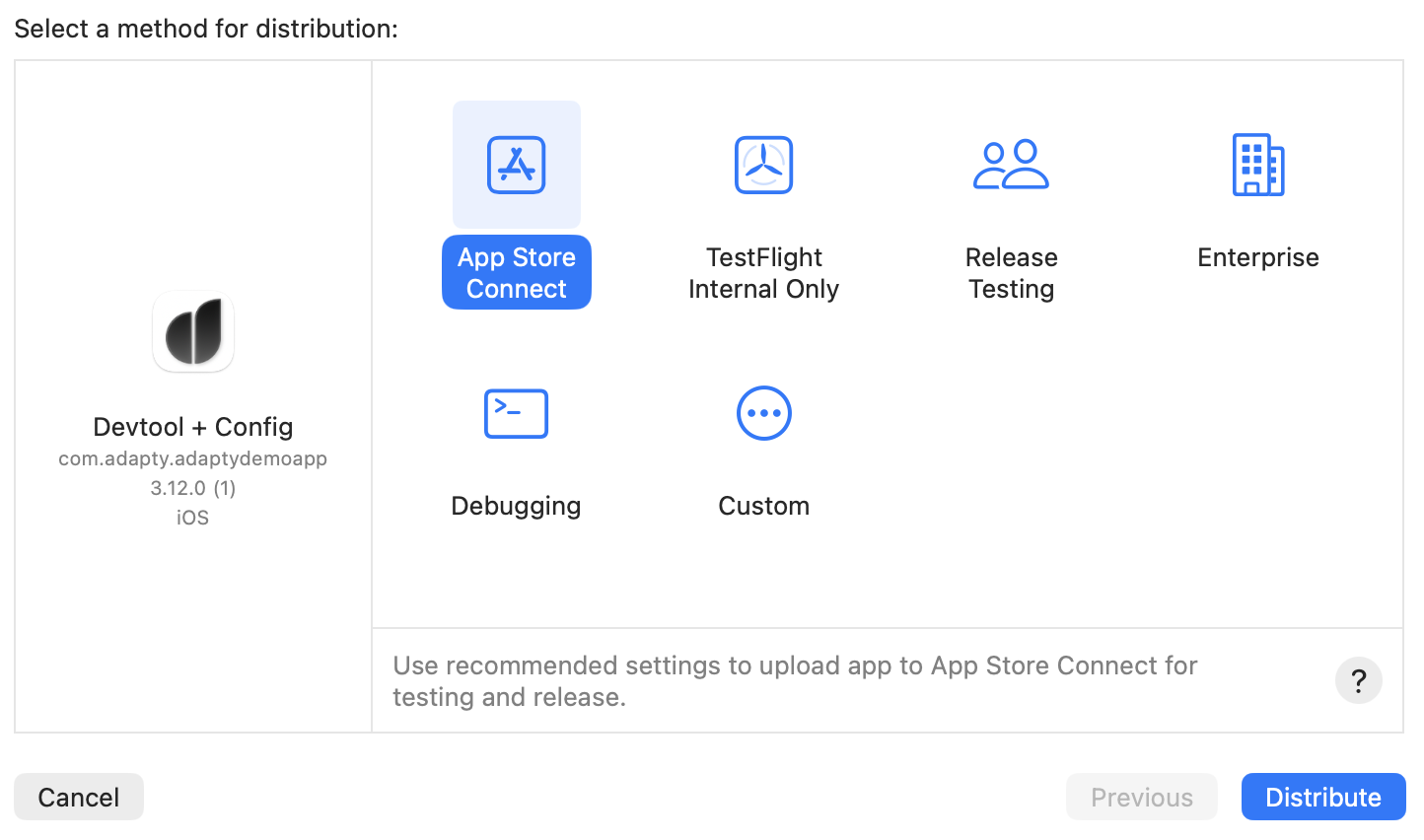
Task: Click the highlighted App Store Connect label
Action: coord(516,272)
